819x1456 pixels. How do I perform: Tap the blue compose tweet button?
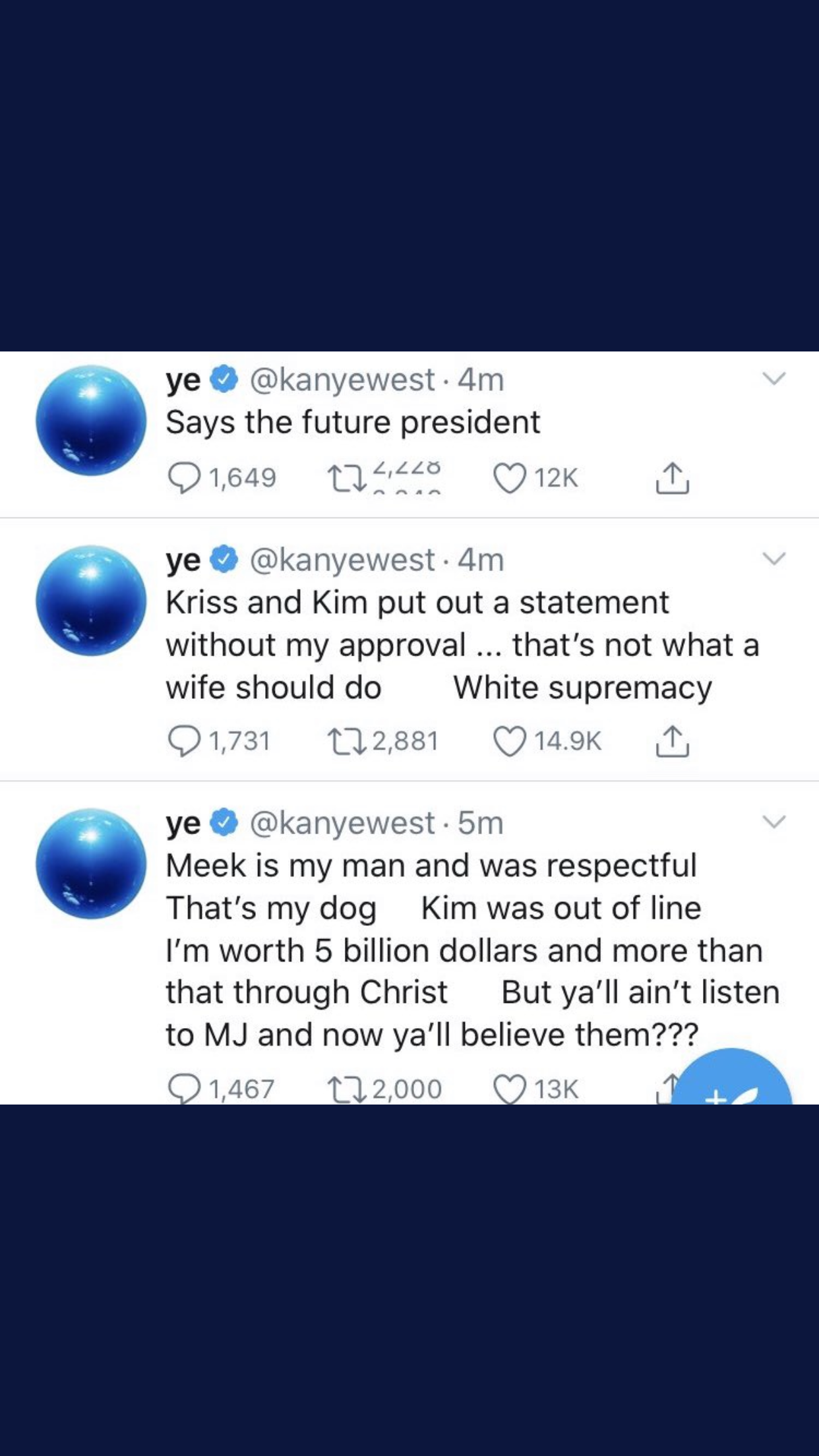(x=732, y=1081)
